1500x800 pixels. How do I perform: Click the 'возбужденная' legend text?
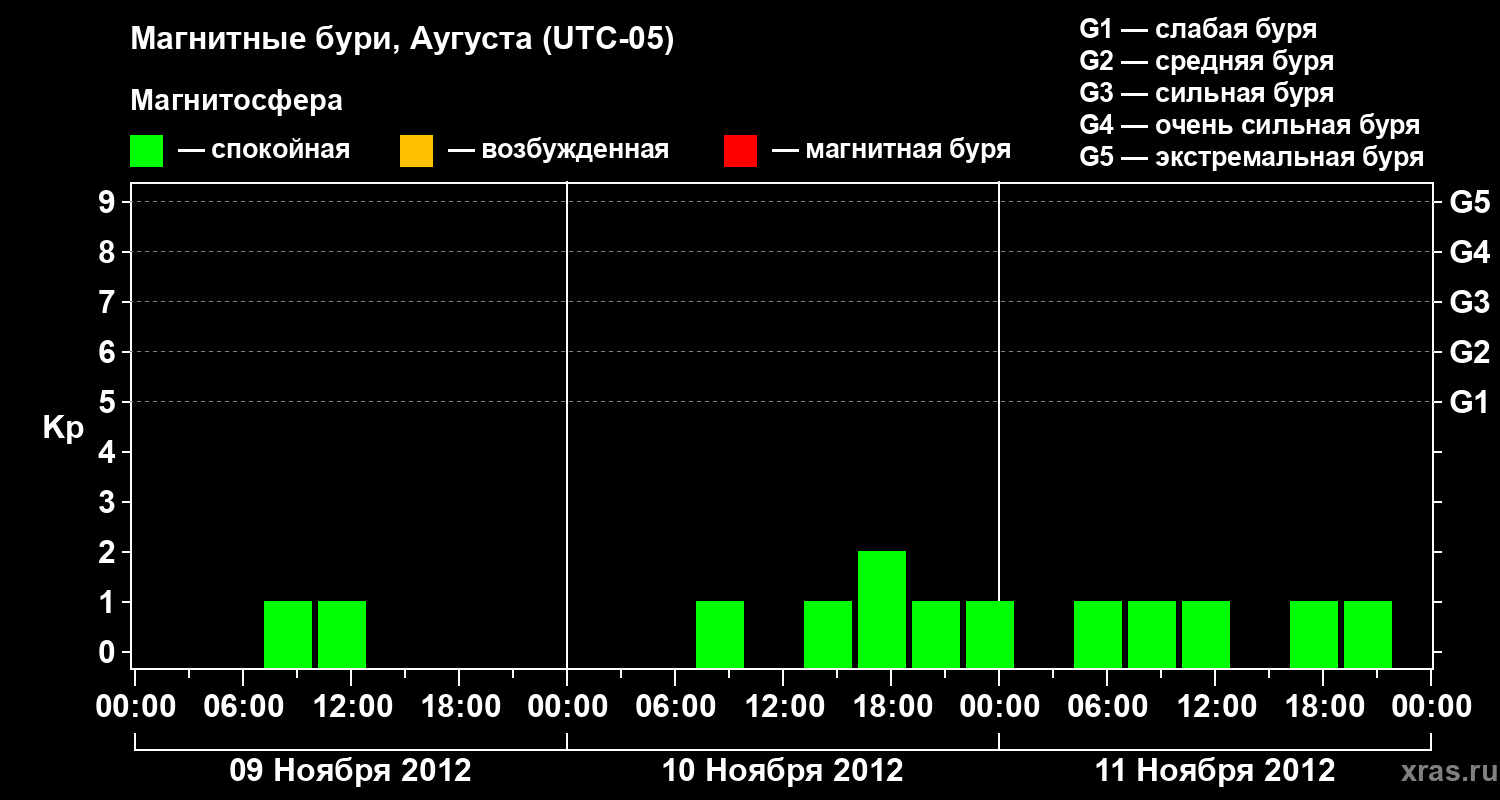575,150
